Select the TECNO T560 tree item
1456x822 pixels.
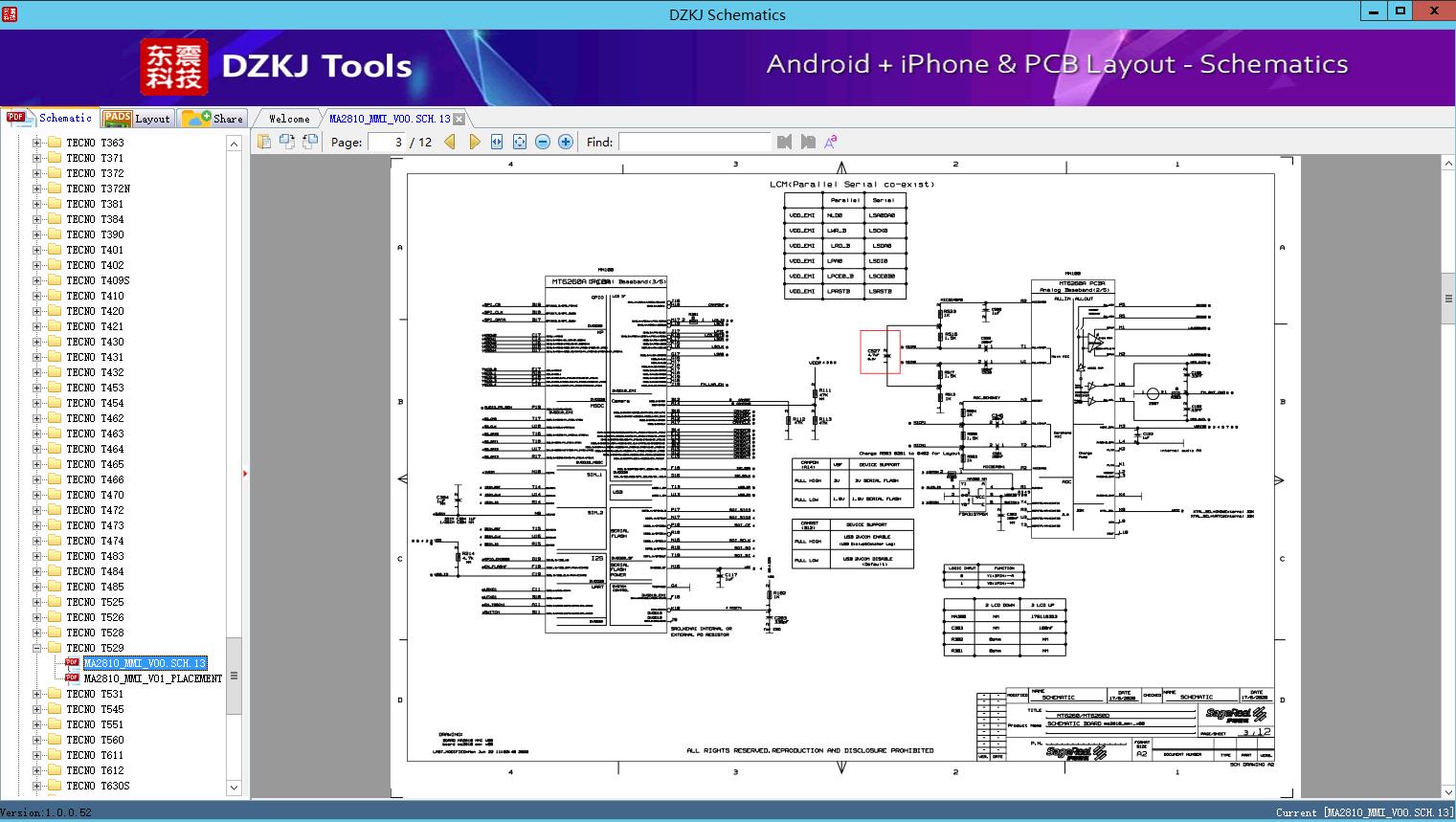(x=95, y=740)
